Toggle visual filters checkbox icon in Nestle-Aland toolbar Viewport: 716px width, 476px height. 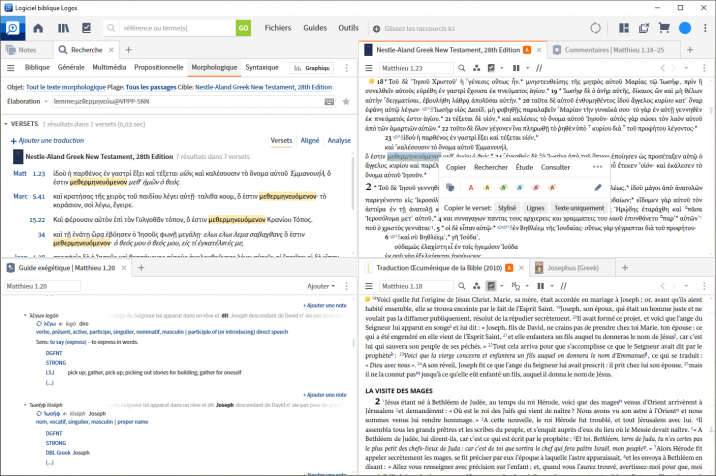(x=491, y=68)
